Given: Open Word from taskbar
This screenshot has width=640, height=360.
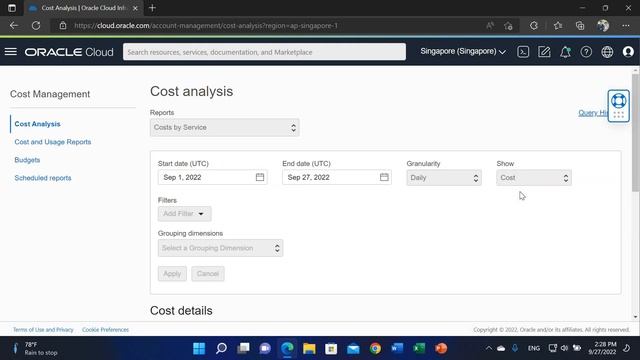Looking at the screenshot, I should pyautogui.click(x=397, y=348).
